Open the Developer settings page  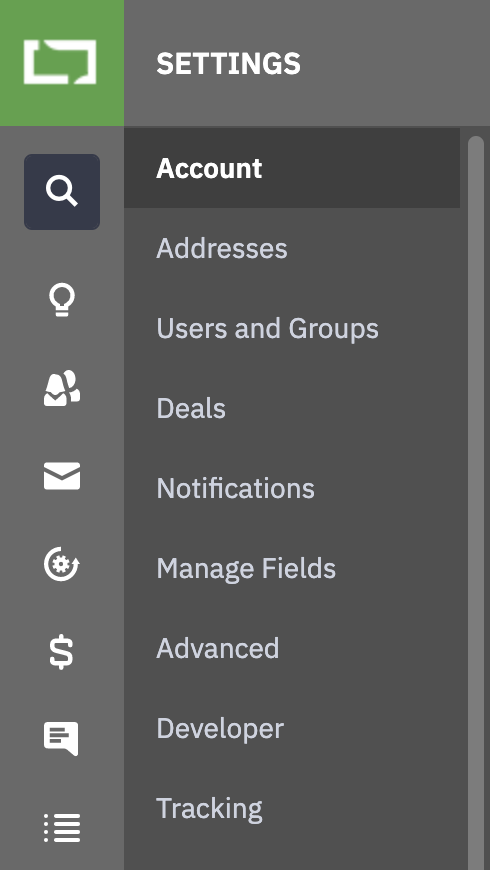tap(292, 728)
